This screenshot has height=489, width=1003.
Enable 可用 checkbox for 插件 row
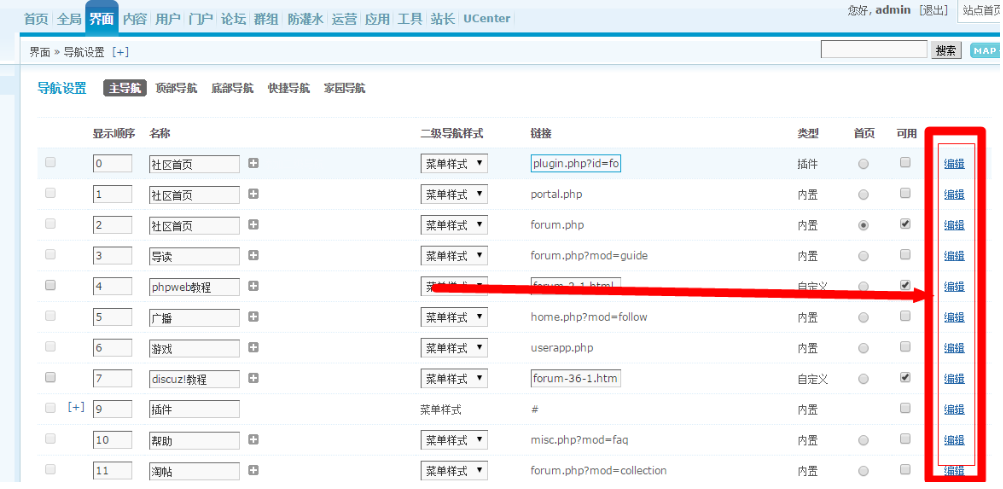905,408
